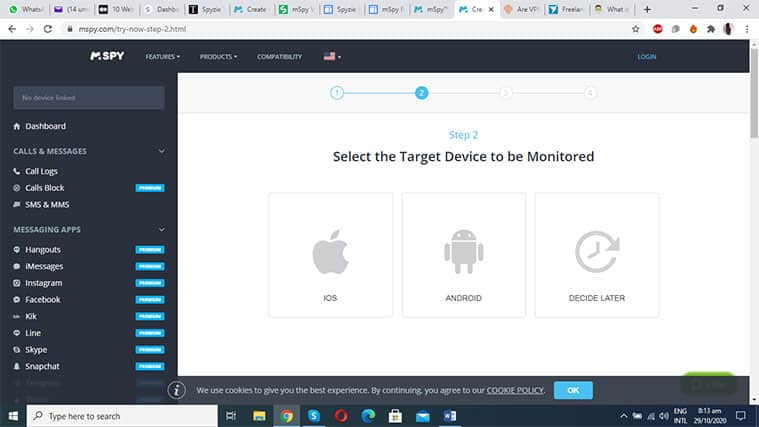This screenshot has height=427, width=759.
Task: Choose the Decide Later option
Action: coord(597,255)
